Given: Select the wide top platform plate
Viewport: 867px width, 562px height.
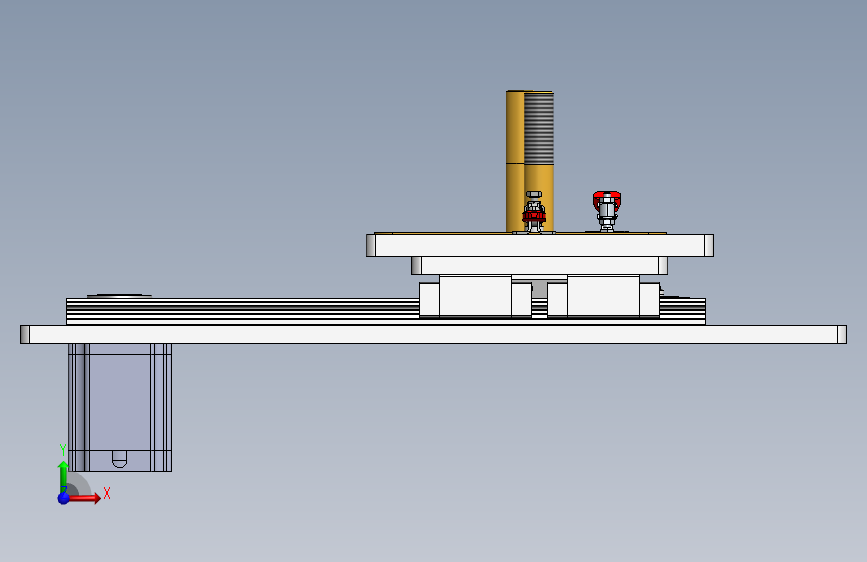Looking at the screenshot, I should click(x=540, y=245).
